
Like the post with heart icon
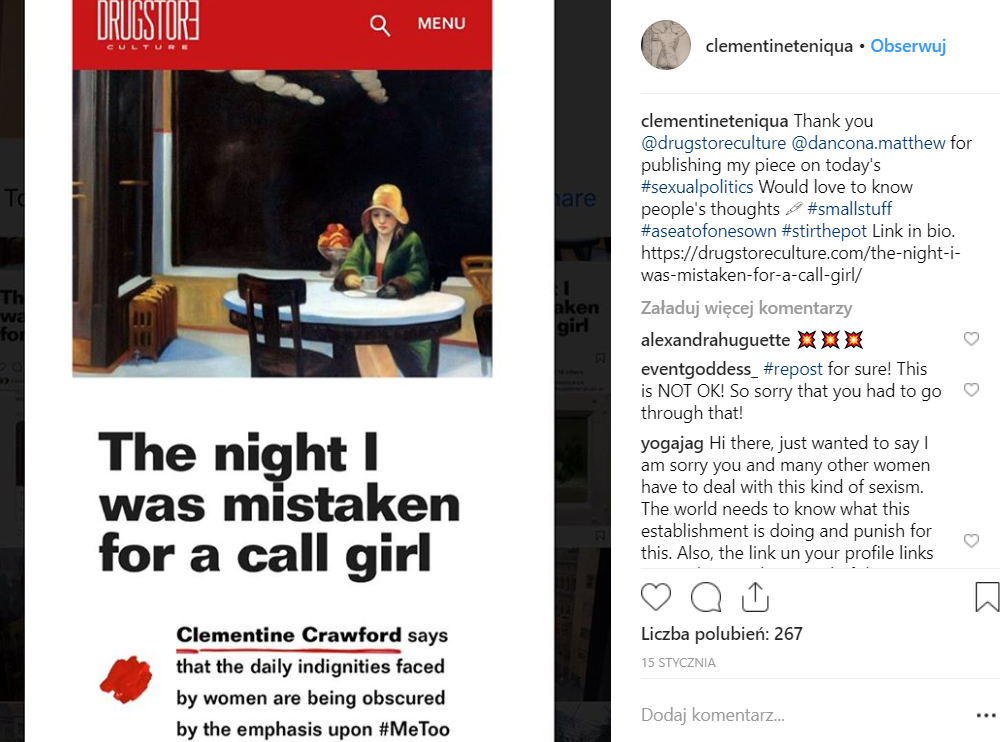(656, 597)
